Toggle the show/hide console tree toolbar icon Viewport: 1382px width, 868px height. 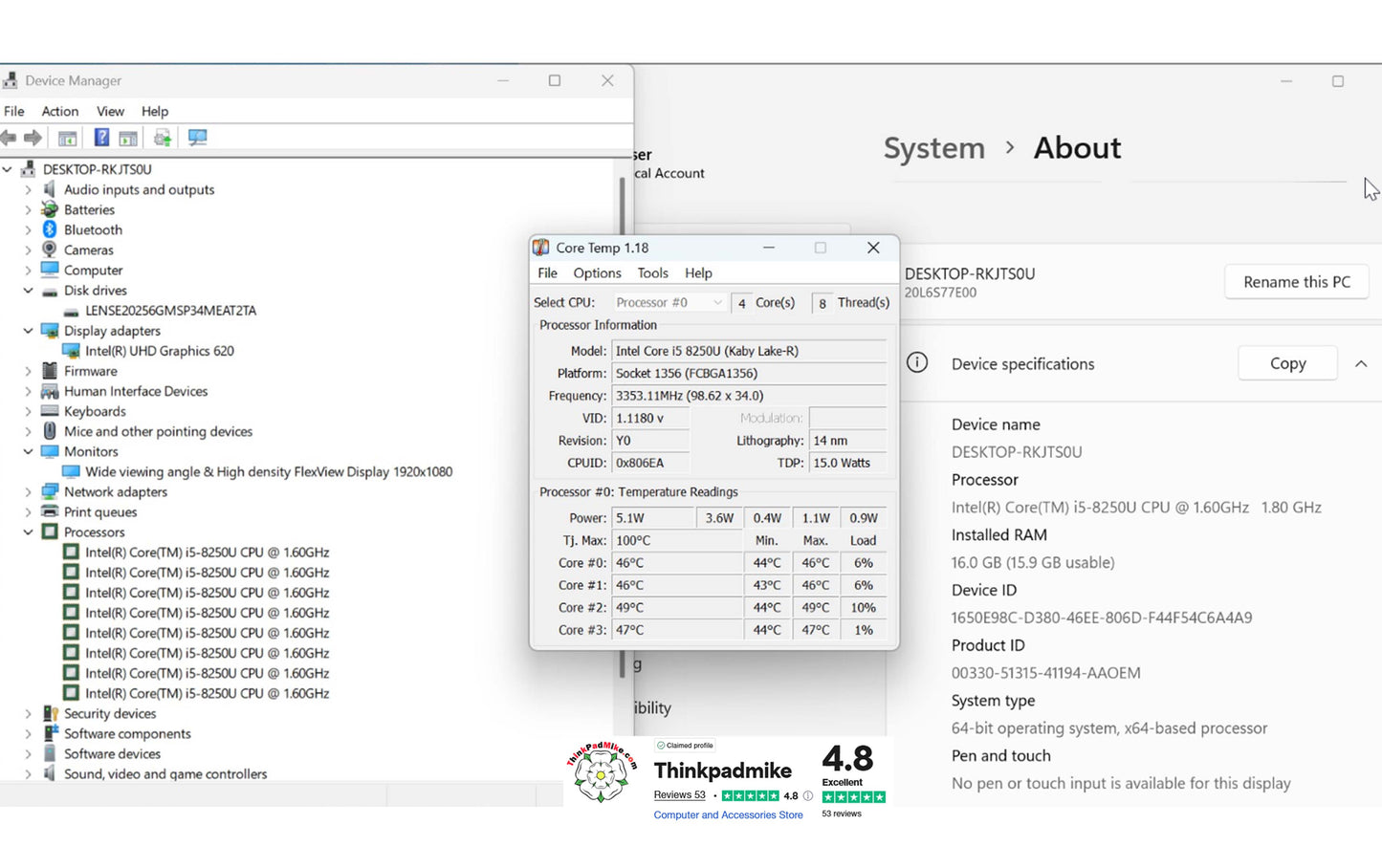point(67,138)
